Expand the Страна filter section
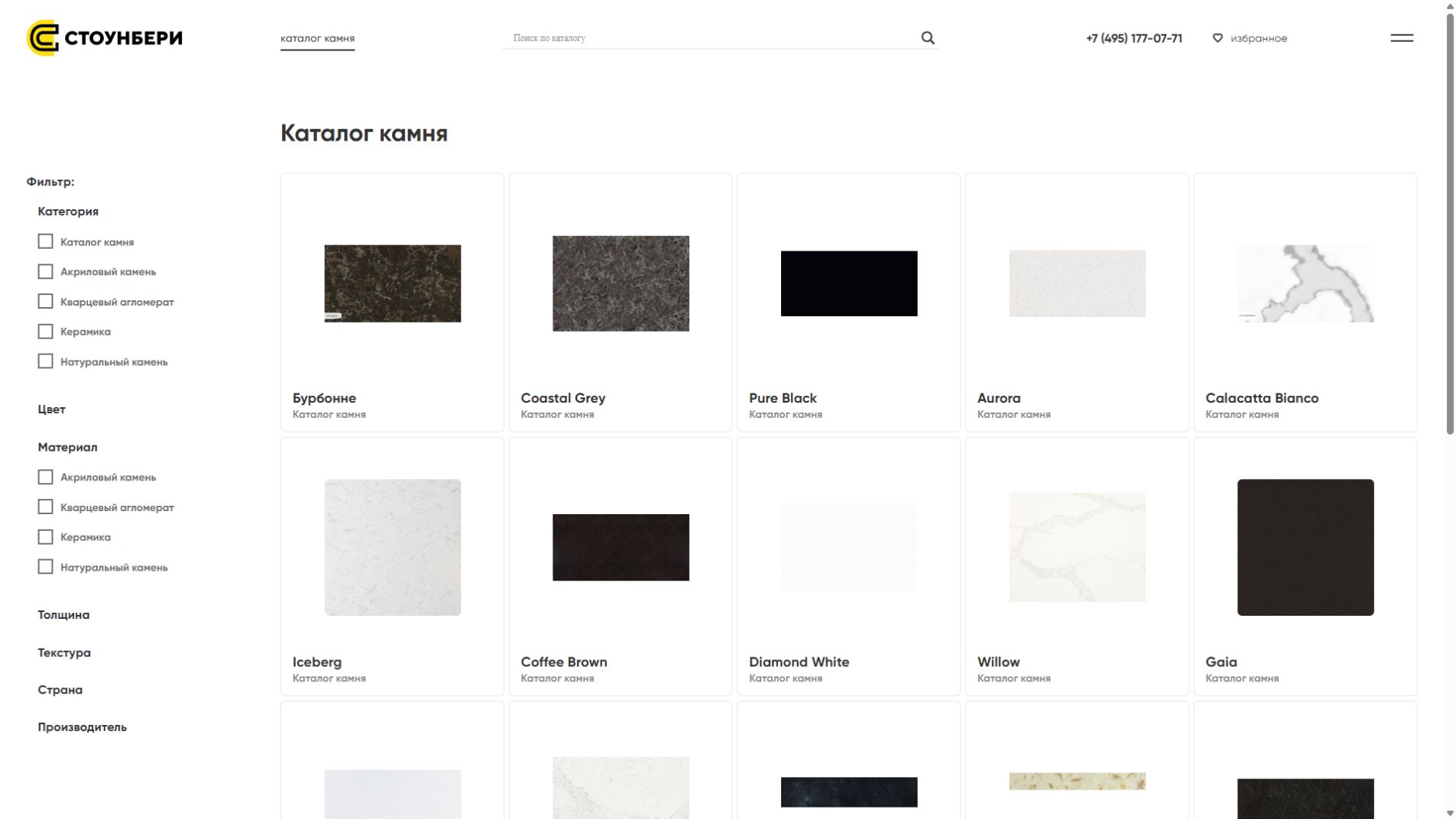This screenshot has width=1456, height=819. (60, 690)
